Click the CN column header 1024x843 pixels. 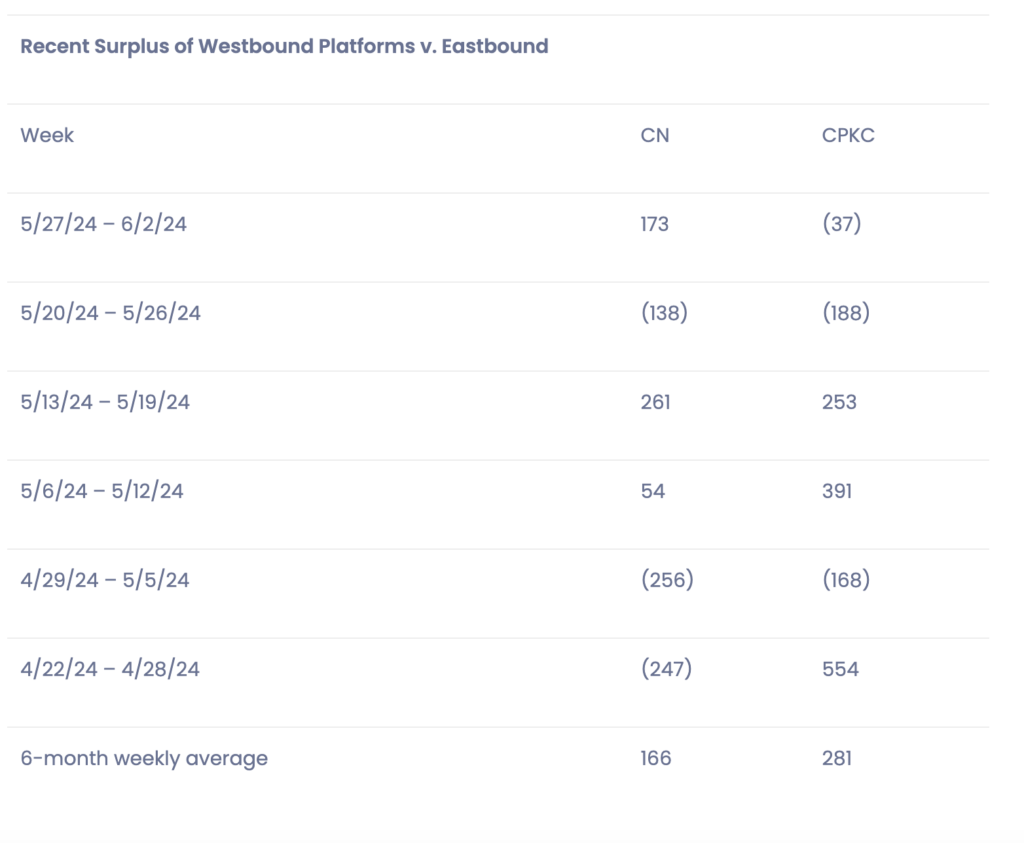tap(655, 135)
